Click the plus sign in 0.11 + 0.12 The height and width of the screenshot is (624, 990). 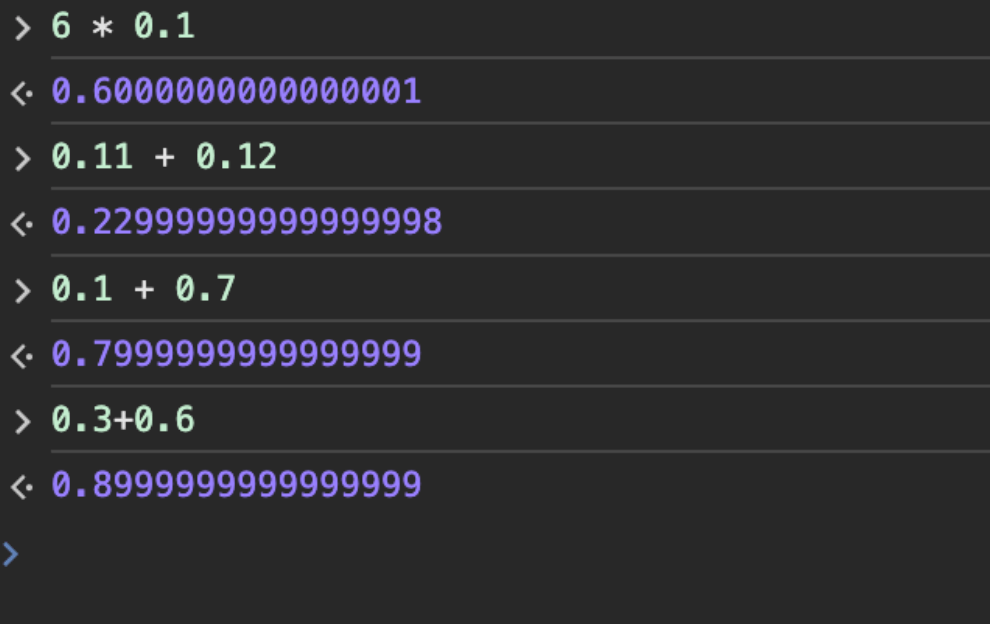164,157
